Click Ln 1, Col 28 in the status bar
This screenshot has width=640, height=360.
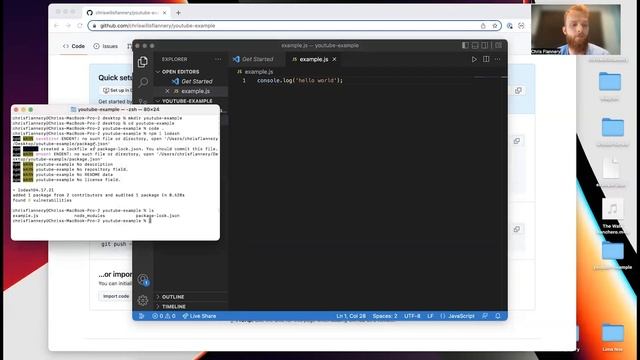pos(351,316)
